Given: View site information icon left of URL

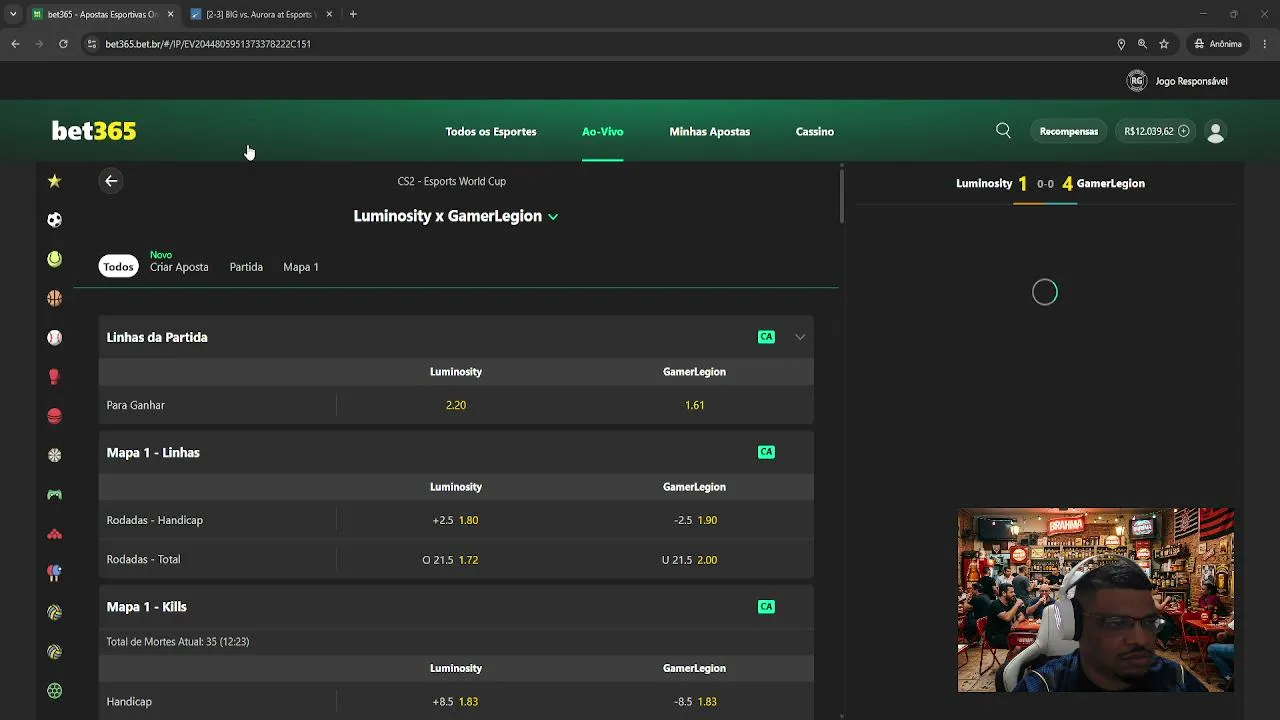Looking at the screenshot, I should [92, 44].
